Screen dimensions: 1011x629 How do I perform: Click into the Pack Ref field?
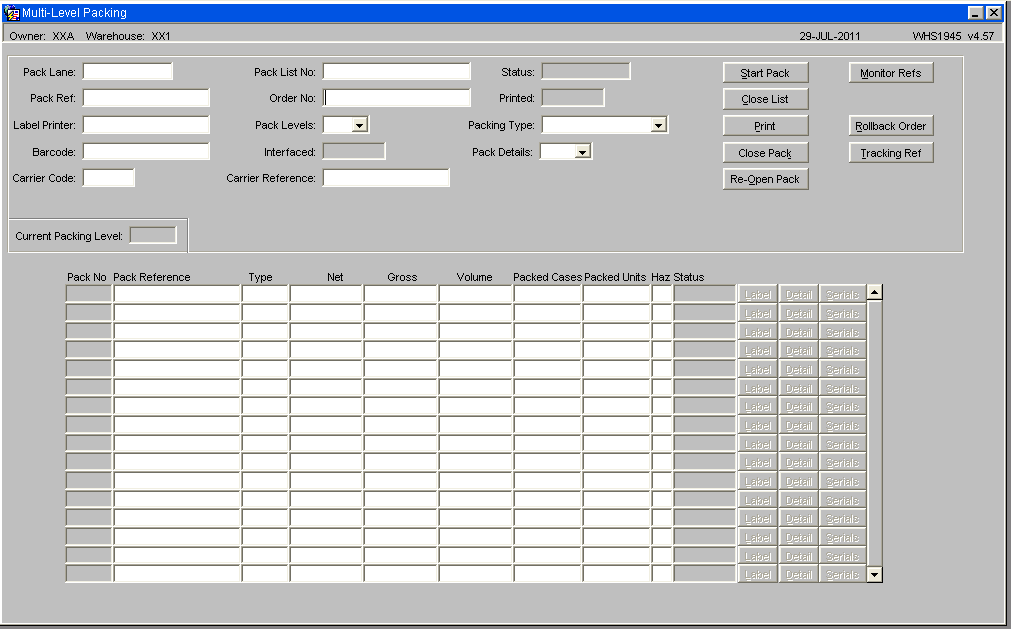coord(146,98)
